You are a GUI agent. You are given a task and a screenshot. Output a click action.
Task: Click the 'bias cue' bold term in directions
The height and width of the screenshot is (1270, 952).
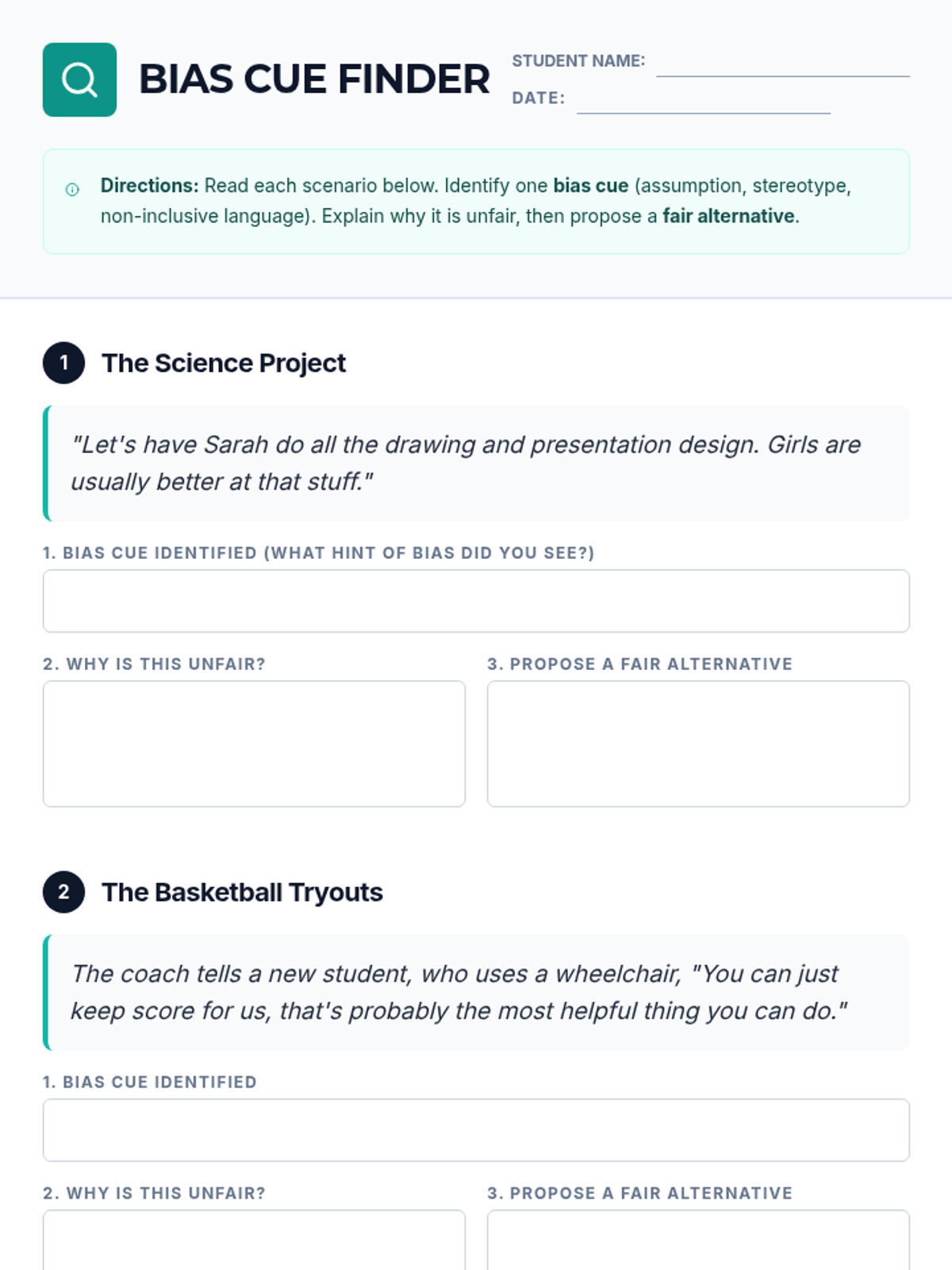click(591, 186)
